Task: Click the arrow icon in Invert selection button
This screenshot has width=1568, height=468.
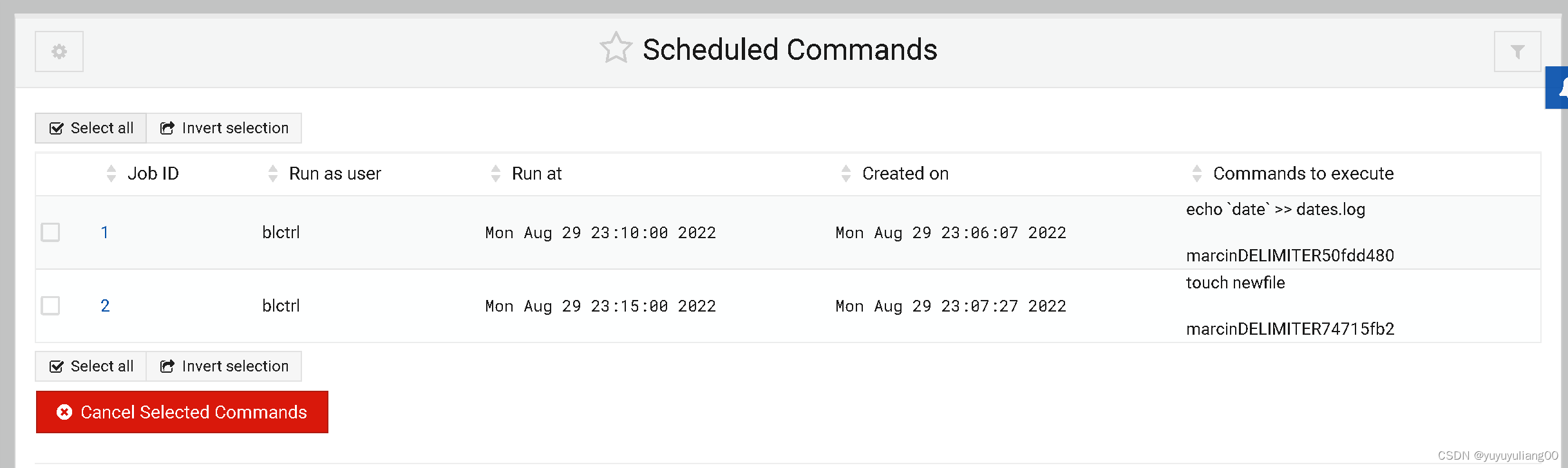Action: [167, 127]
